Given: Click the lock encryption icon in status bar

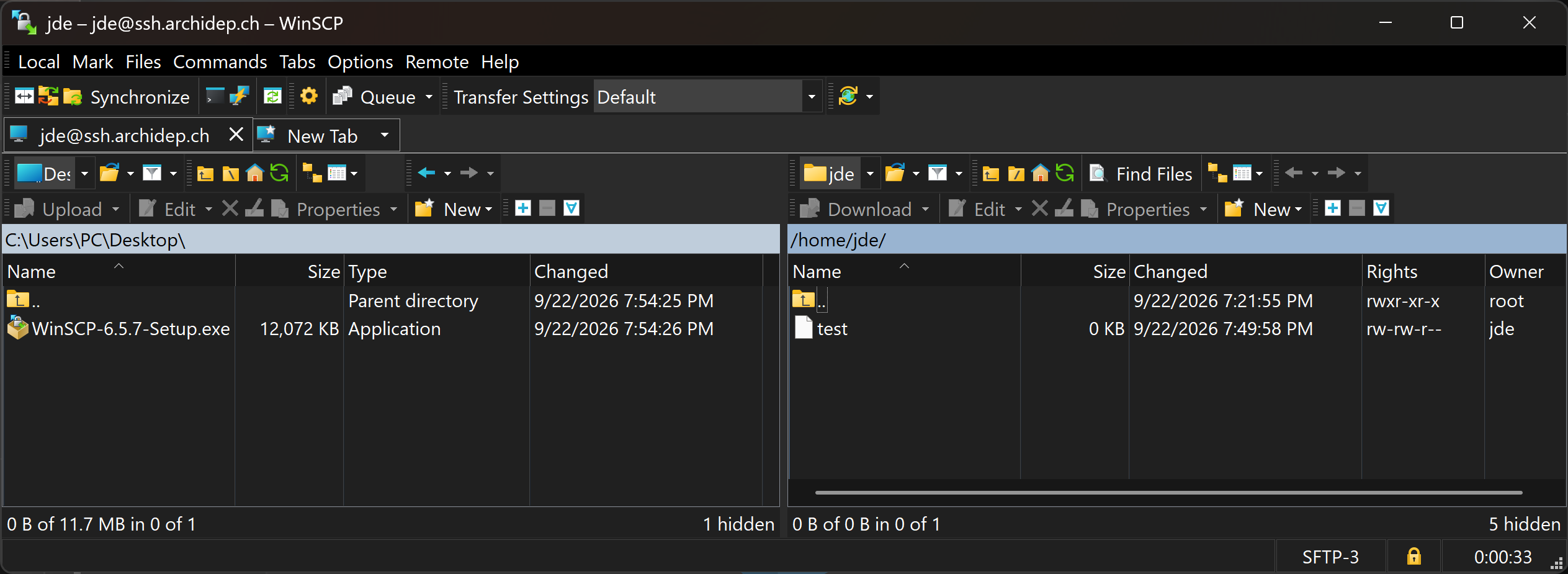Looking at the screenshot, I should 1413,557.
